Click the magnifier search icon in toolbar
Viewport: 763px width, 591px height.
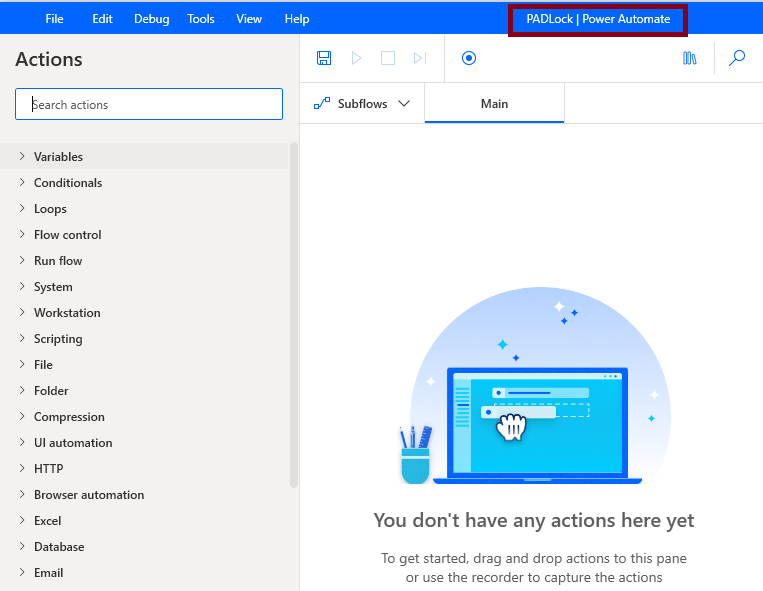pos(737,58)
